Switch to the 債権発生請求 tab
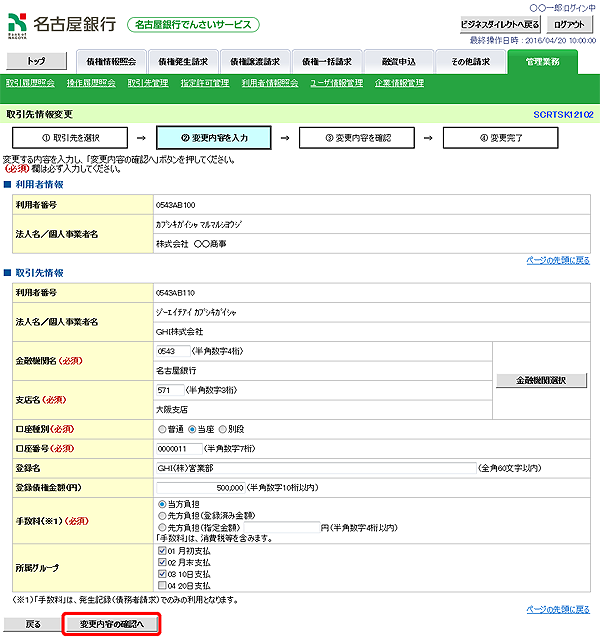Viewport: 600px width, 638px height. [x=183, y=62]
